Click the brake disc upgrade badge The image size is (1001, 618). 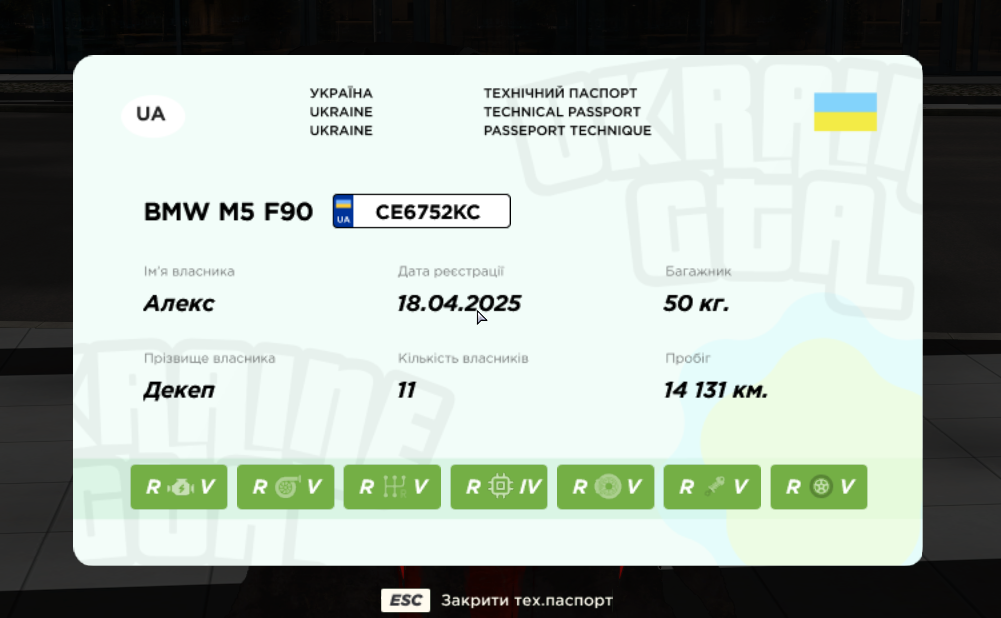tap(605, 487)
